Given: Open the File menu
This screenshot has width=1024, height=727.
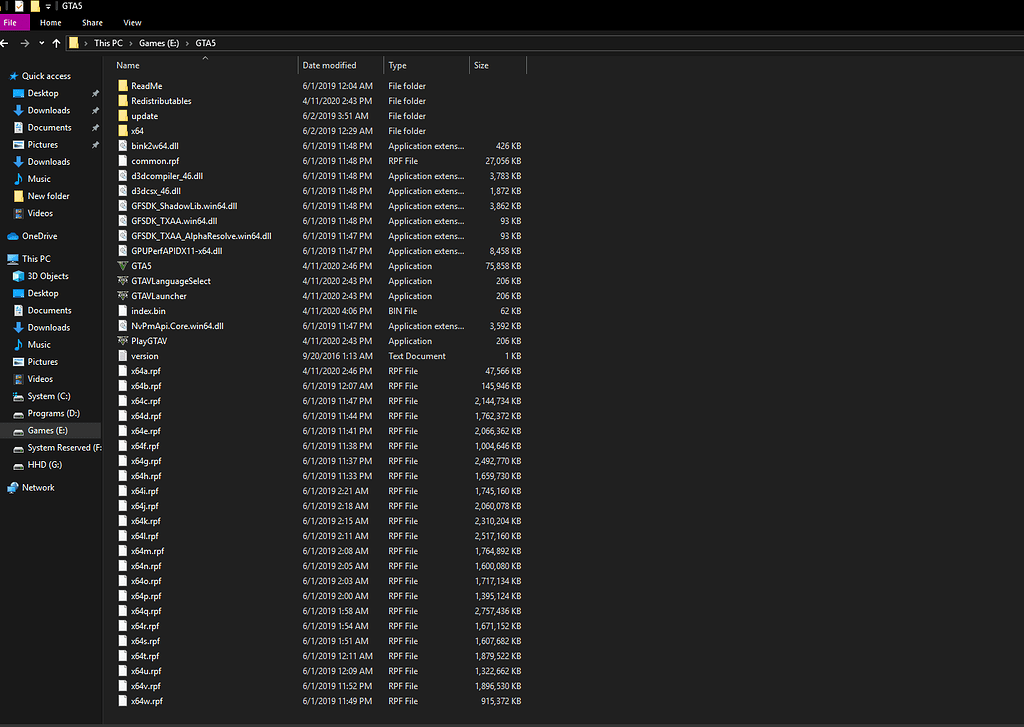Looking at the screenshot, I should [13, 22].
